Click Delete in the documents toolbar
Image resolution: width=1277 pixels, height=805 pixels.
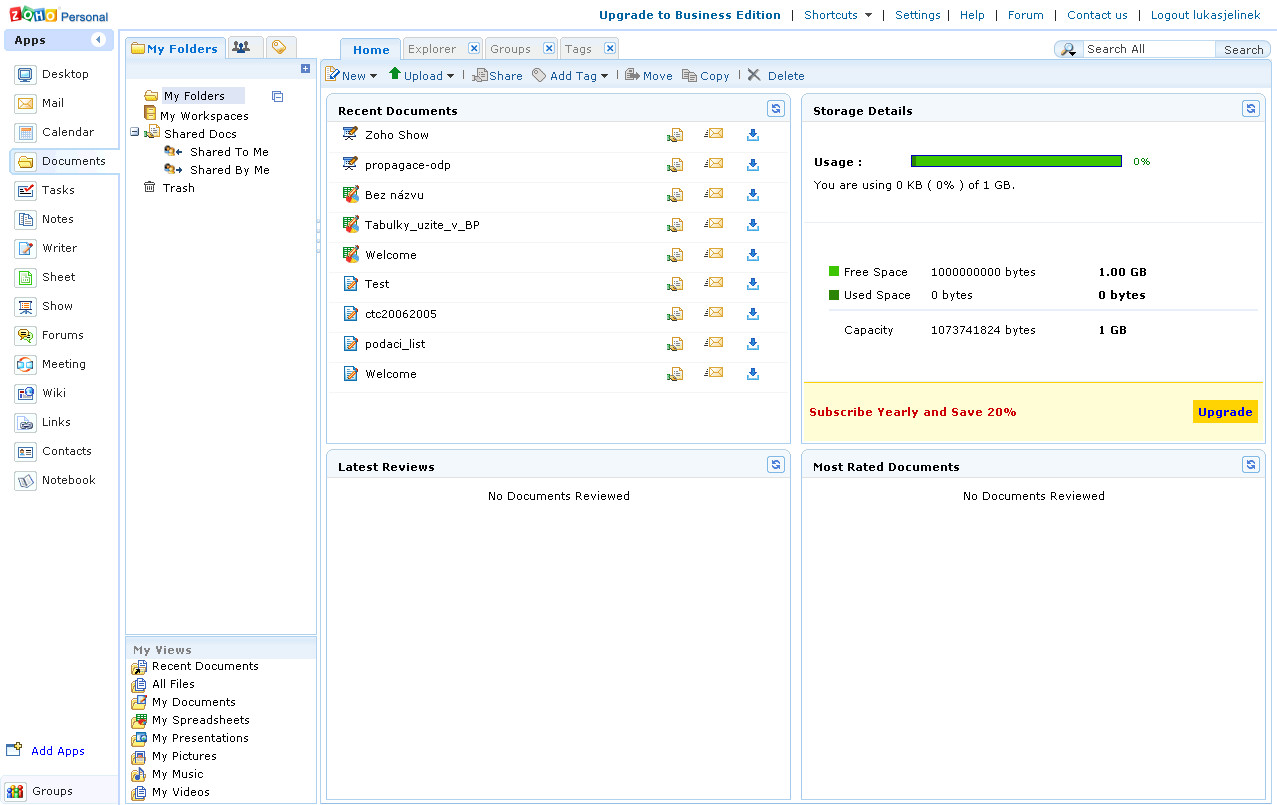point(775,75)
